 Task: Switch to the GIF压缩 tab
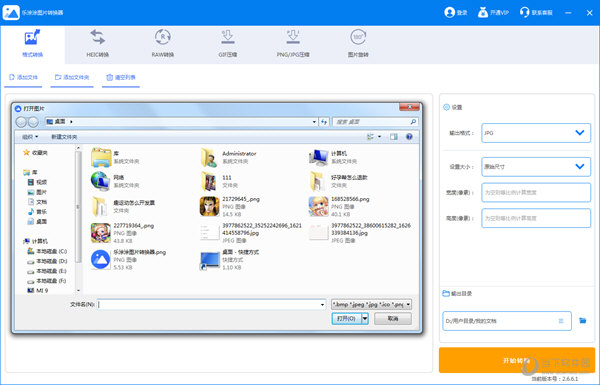point(228,44)
